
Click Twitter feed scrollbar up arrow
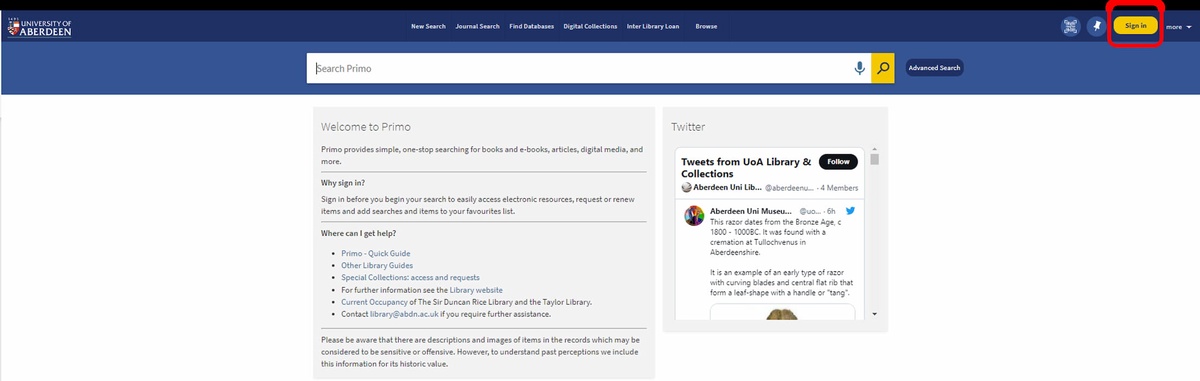tap(875, 149)
